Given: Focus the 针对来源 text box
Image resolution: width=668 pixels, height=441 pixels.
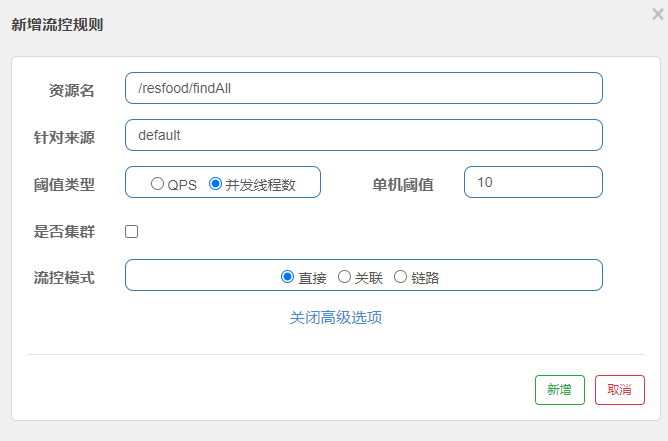Looking at the screenshot, I should click(363, 135).
